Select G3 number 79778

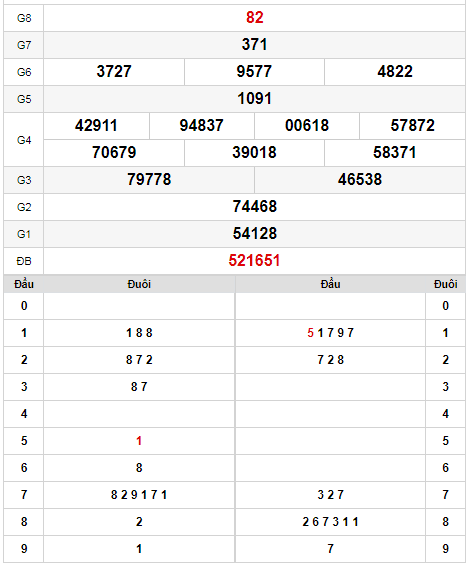point(149,179)
